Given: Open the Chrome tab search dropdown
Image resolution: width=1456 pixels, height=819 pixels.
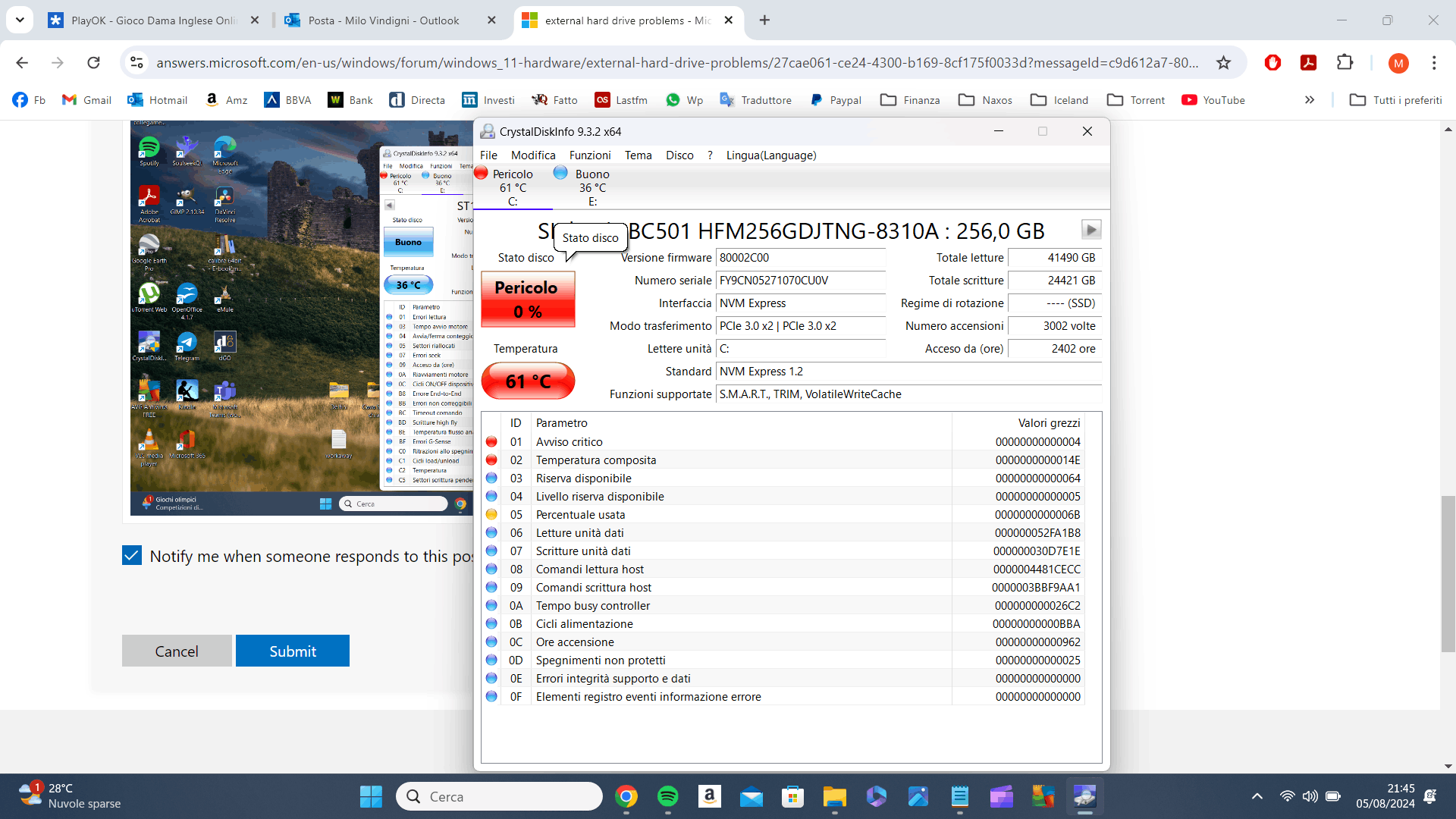Looking at the screenshot, I should [20, 20].
